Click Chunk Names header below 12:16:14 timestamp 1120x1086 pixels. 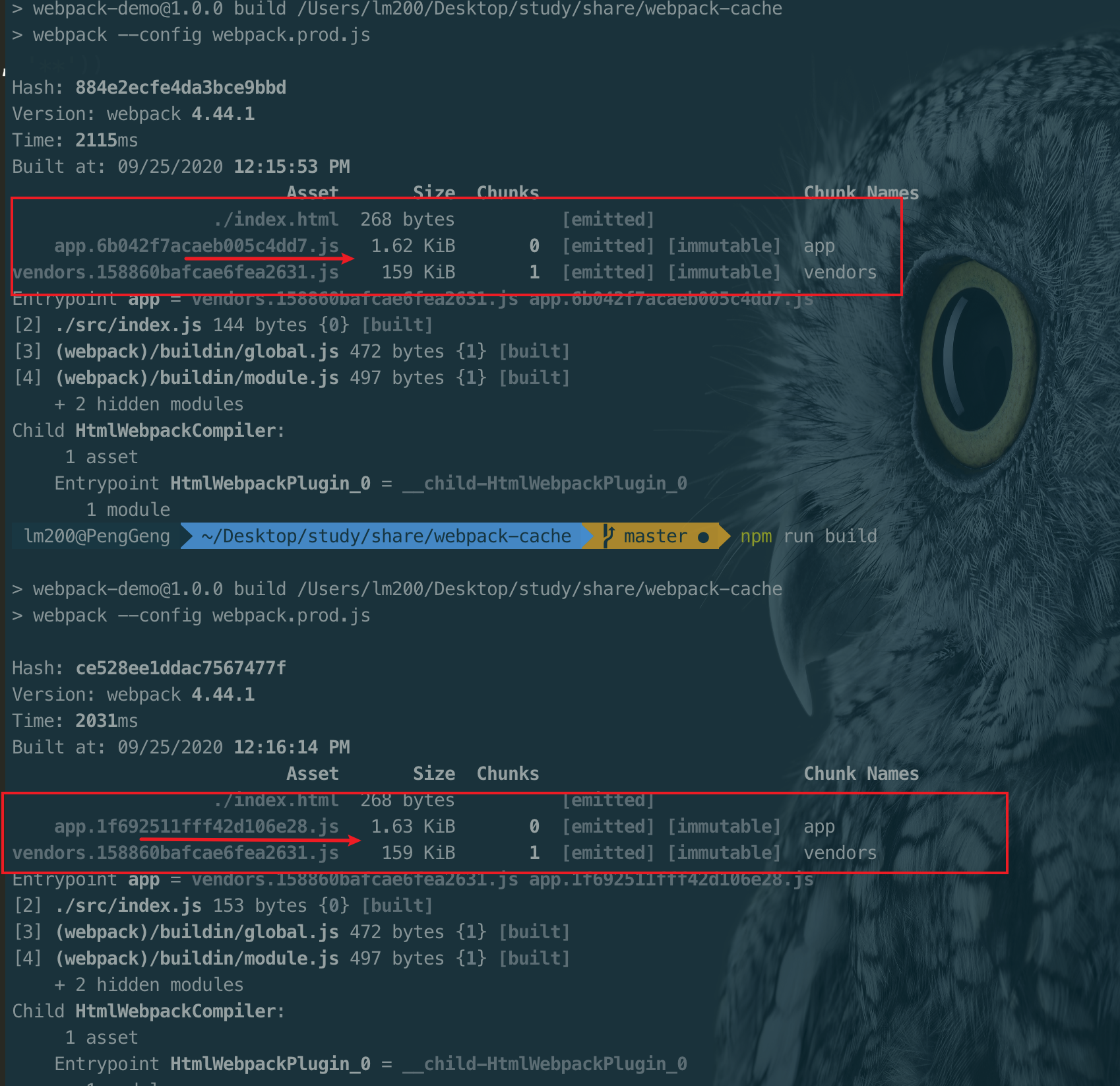861,774
